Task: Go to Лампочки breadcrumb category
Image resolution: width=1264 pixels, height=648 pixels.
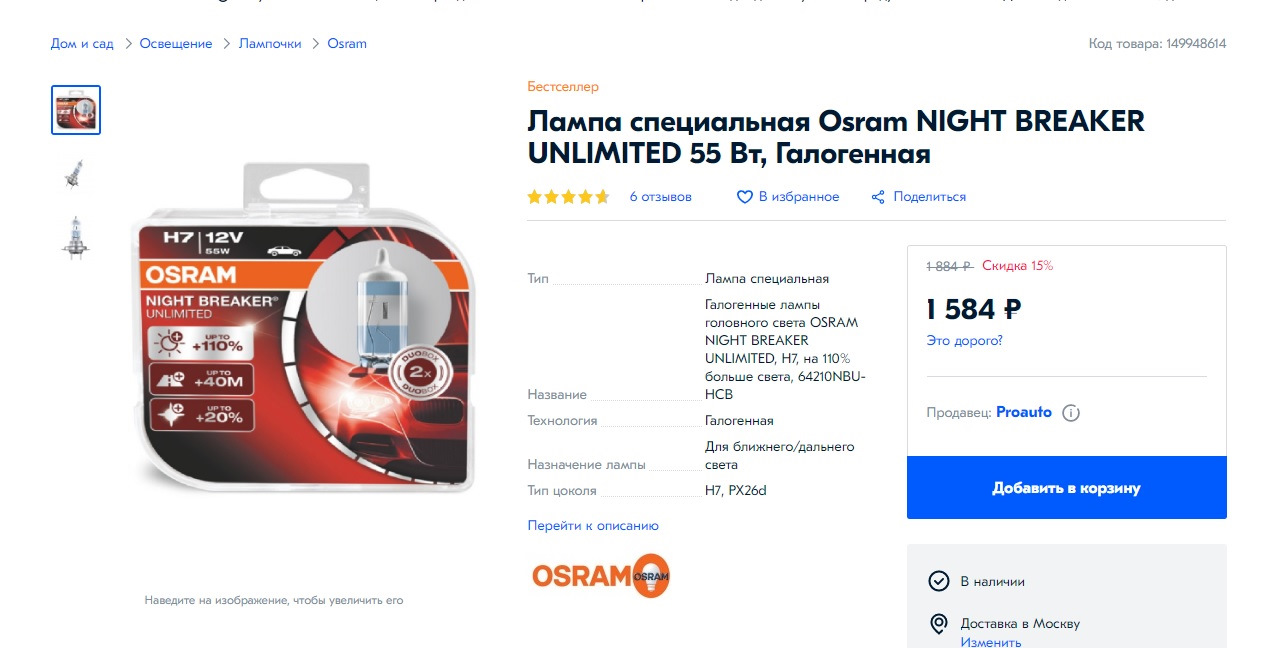Action: 270,44
